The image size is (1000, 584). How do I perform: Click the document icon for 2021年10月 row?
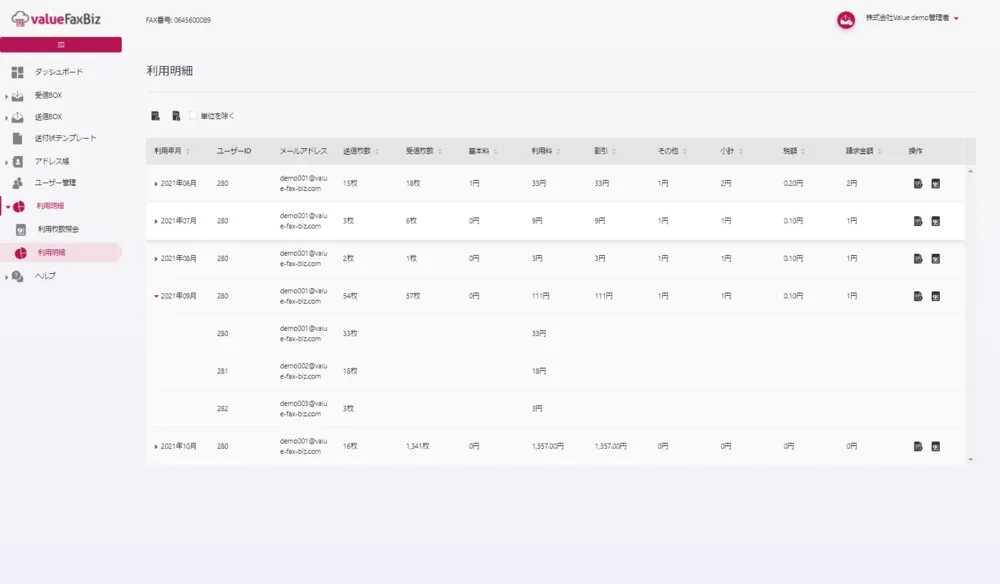(x=918, y=446)
